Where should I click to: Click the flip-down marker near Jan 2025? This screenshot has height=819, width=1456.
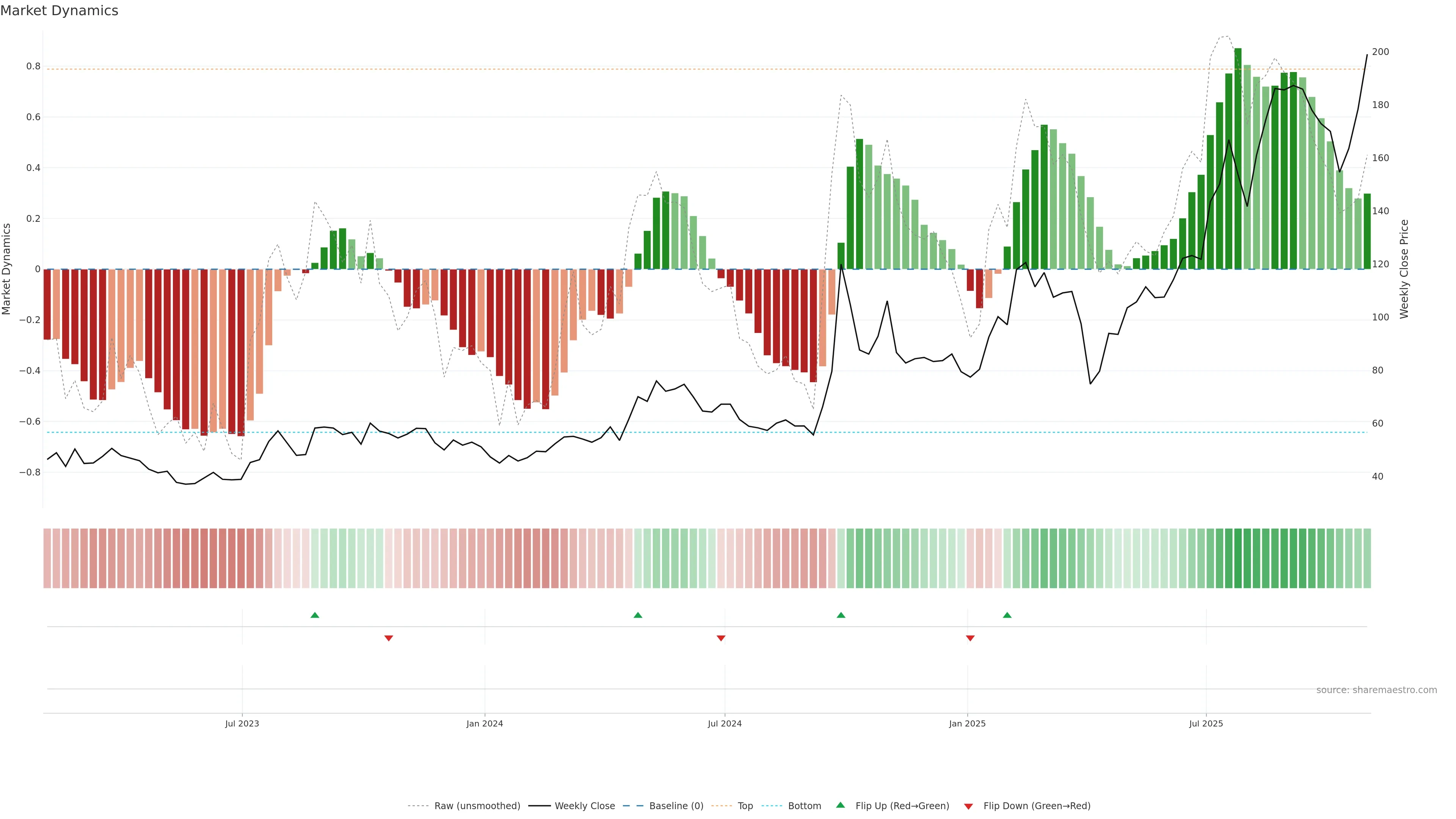pyautogui.click(x=970, y=638)
